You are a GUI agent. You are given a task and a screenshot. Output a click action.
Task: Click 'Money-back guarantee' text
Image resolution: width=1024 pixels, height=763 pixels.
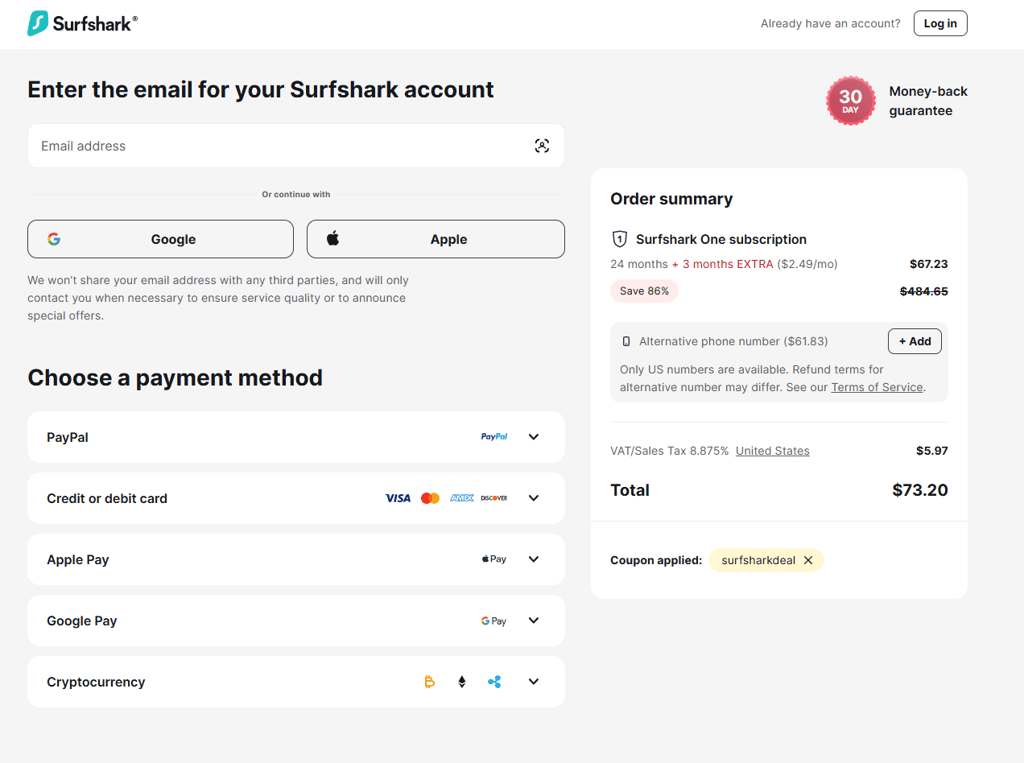[928, 101]
